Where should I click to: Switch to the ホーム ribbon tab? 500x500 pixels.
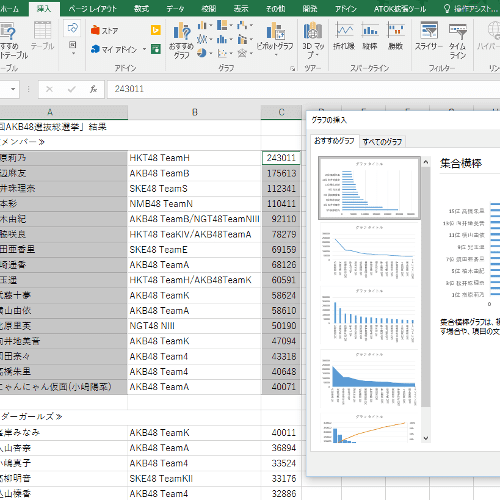[9, 9]
